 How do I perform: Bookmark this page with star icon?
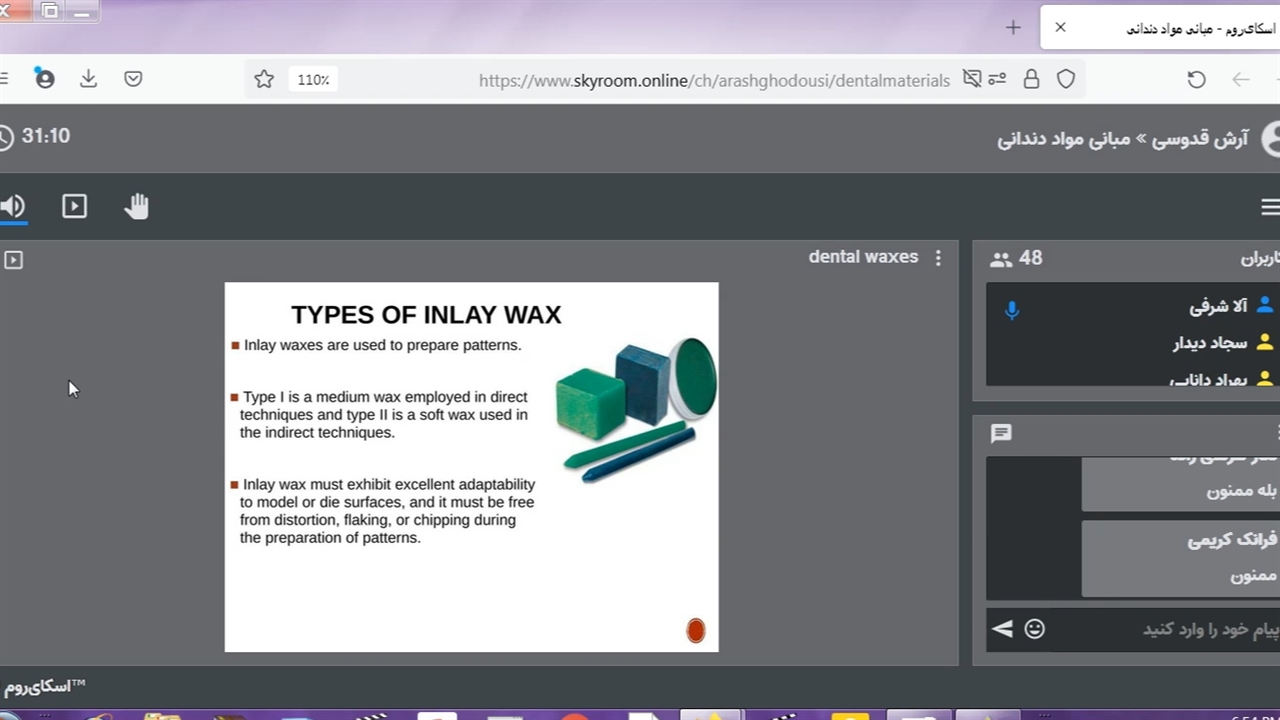point(264,80)
